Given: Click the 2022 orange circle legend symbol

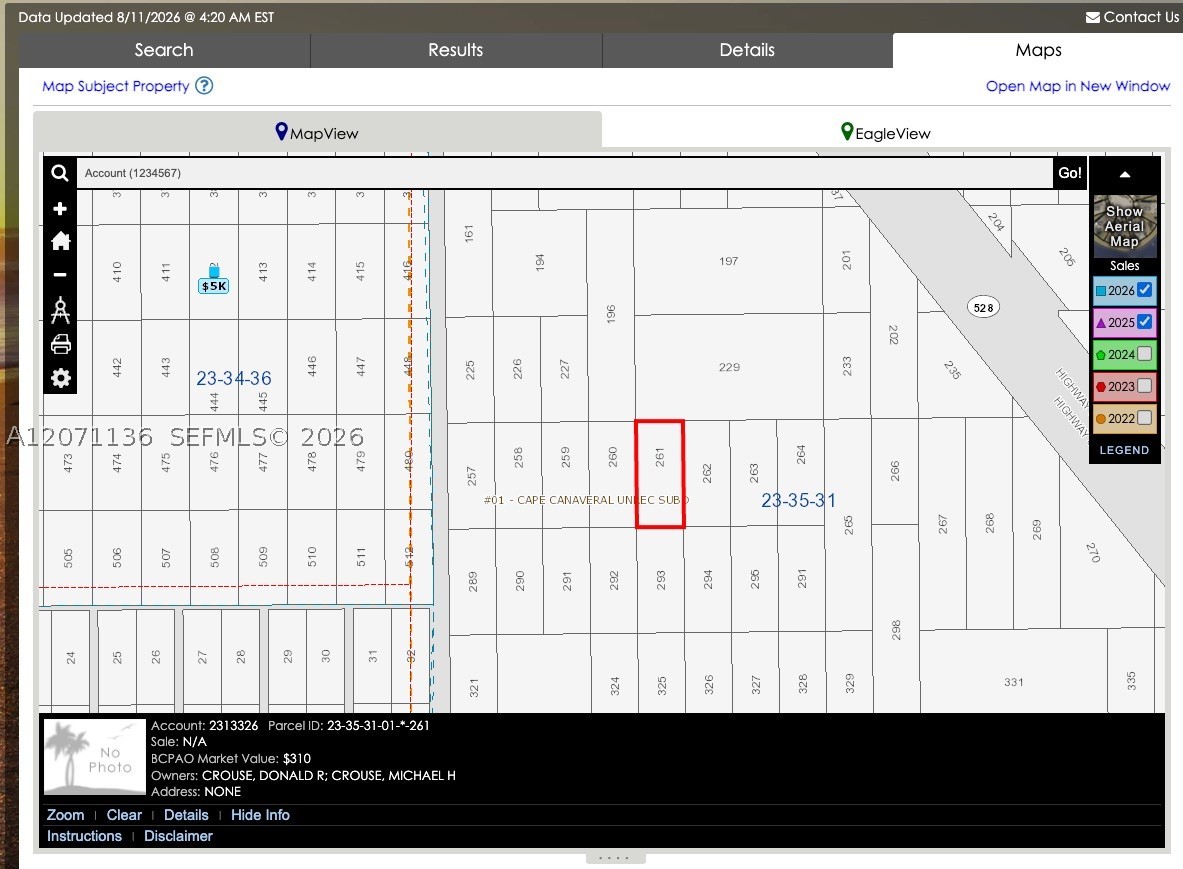Looking at the screenshot, I should [x=1101, y=419].
